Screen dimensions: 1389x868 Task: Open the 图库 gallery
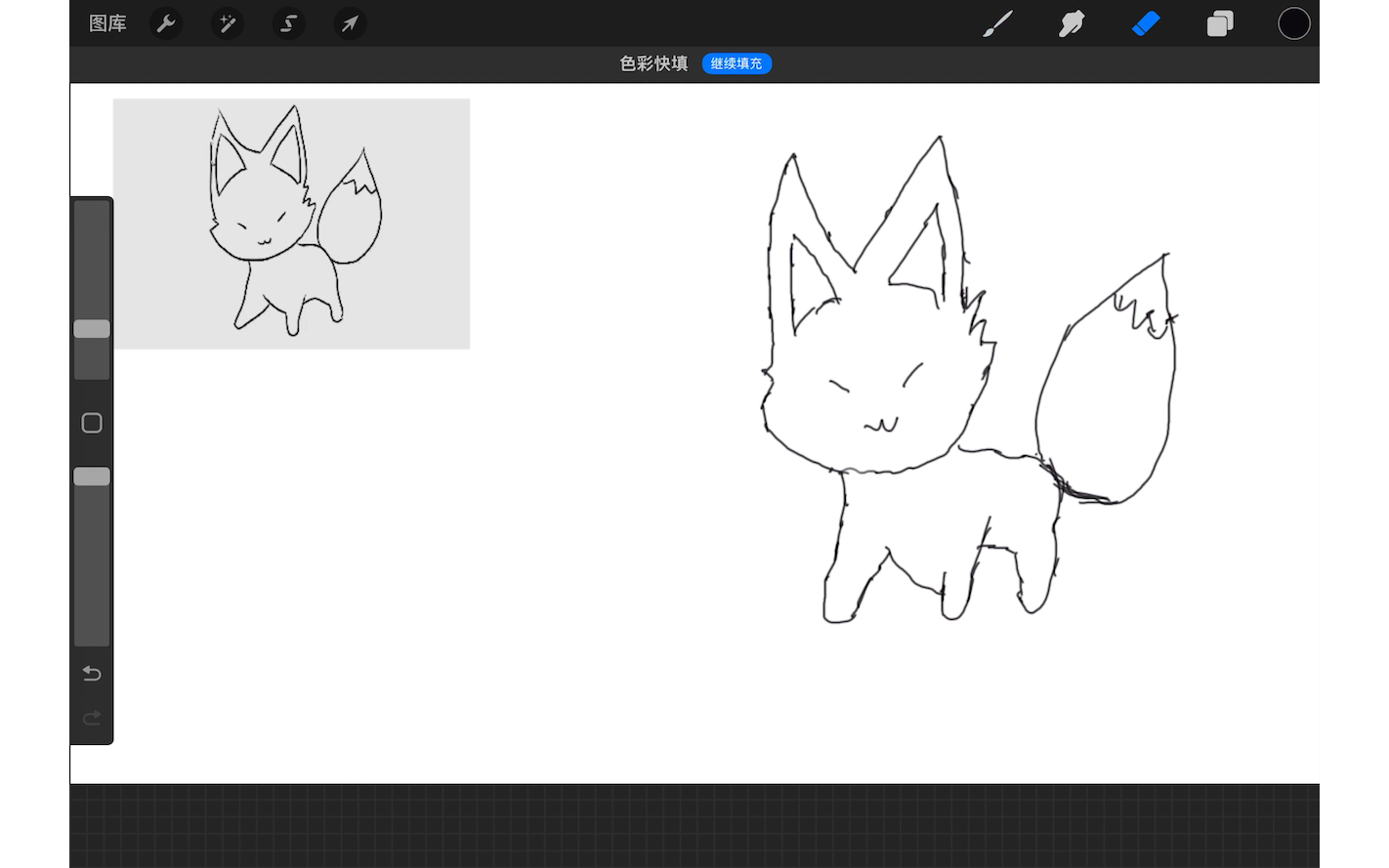tap(107, 23)
